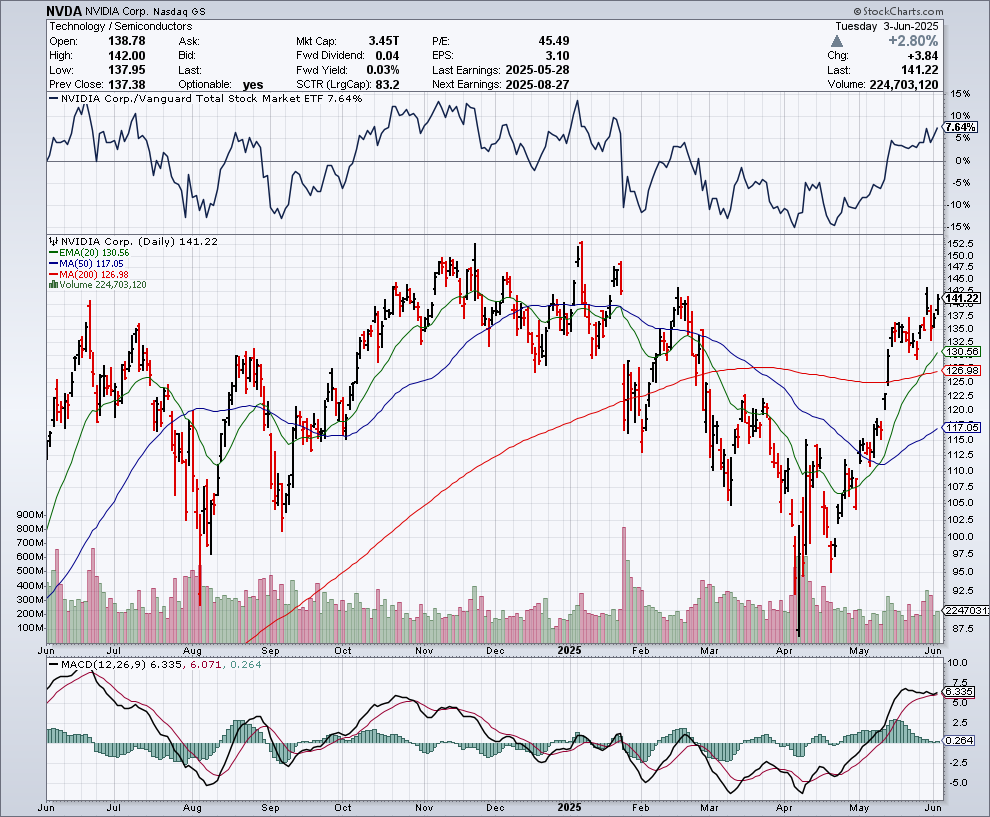Viewport: 990px width, 817px height.
Task: Click the green EMA(20) legend line swatch
Action: [53, 253]
